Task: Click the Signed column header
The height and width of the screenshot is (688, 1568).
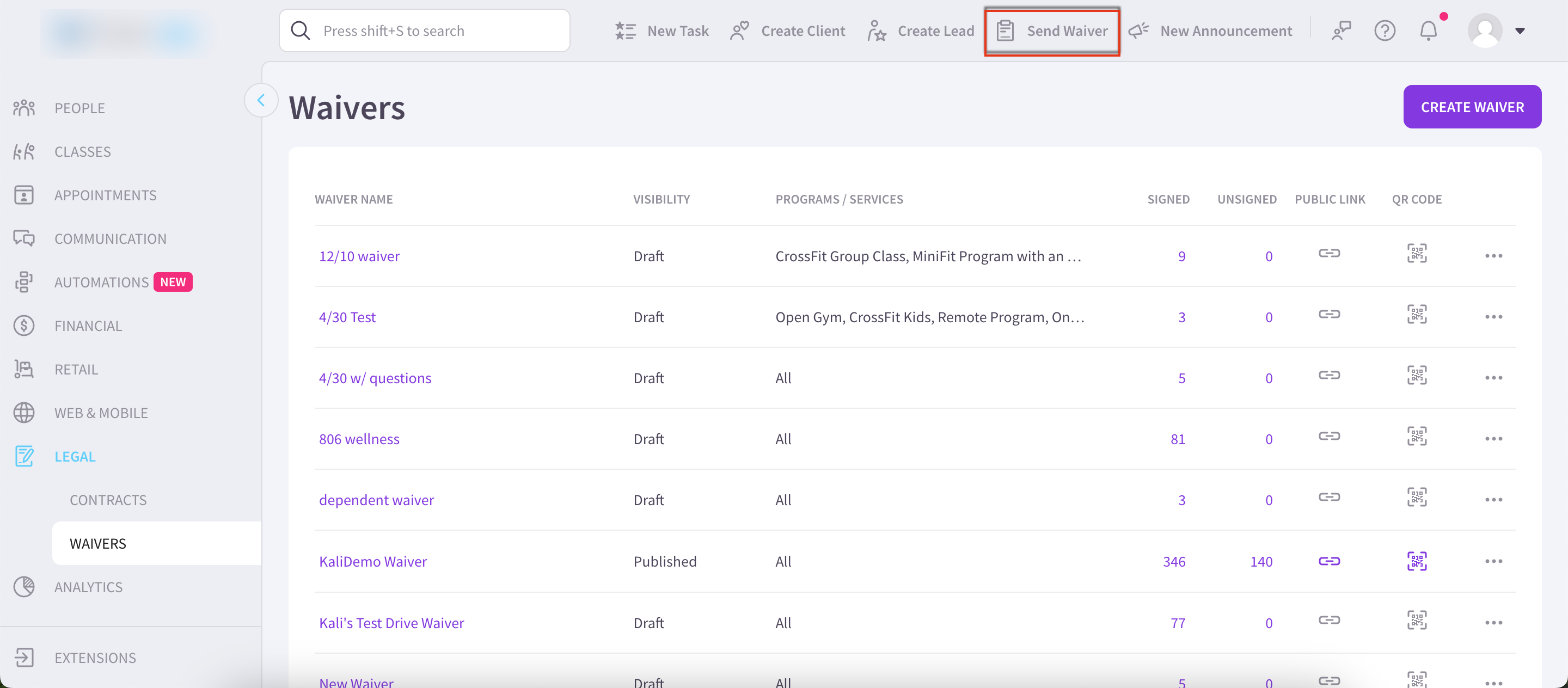Action: pyautogui.click(x=1168, y=199)
